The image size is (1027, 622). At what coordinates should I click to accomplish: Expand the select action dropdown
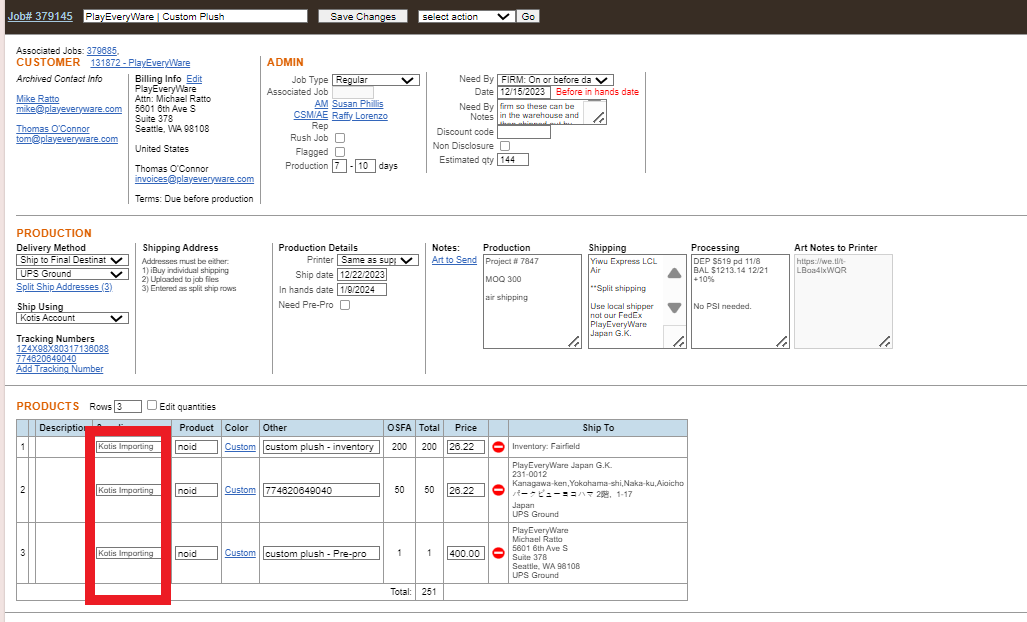(466, 16)
